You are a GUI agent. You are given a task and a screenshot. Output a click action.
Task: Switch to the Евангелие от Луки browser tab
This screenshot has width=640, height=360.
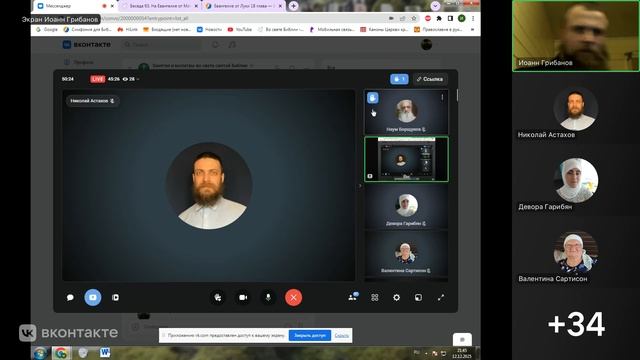[x=244, y=6]
